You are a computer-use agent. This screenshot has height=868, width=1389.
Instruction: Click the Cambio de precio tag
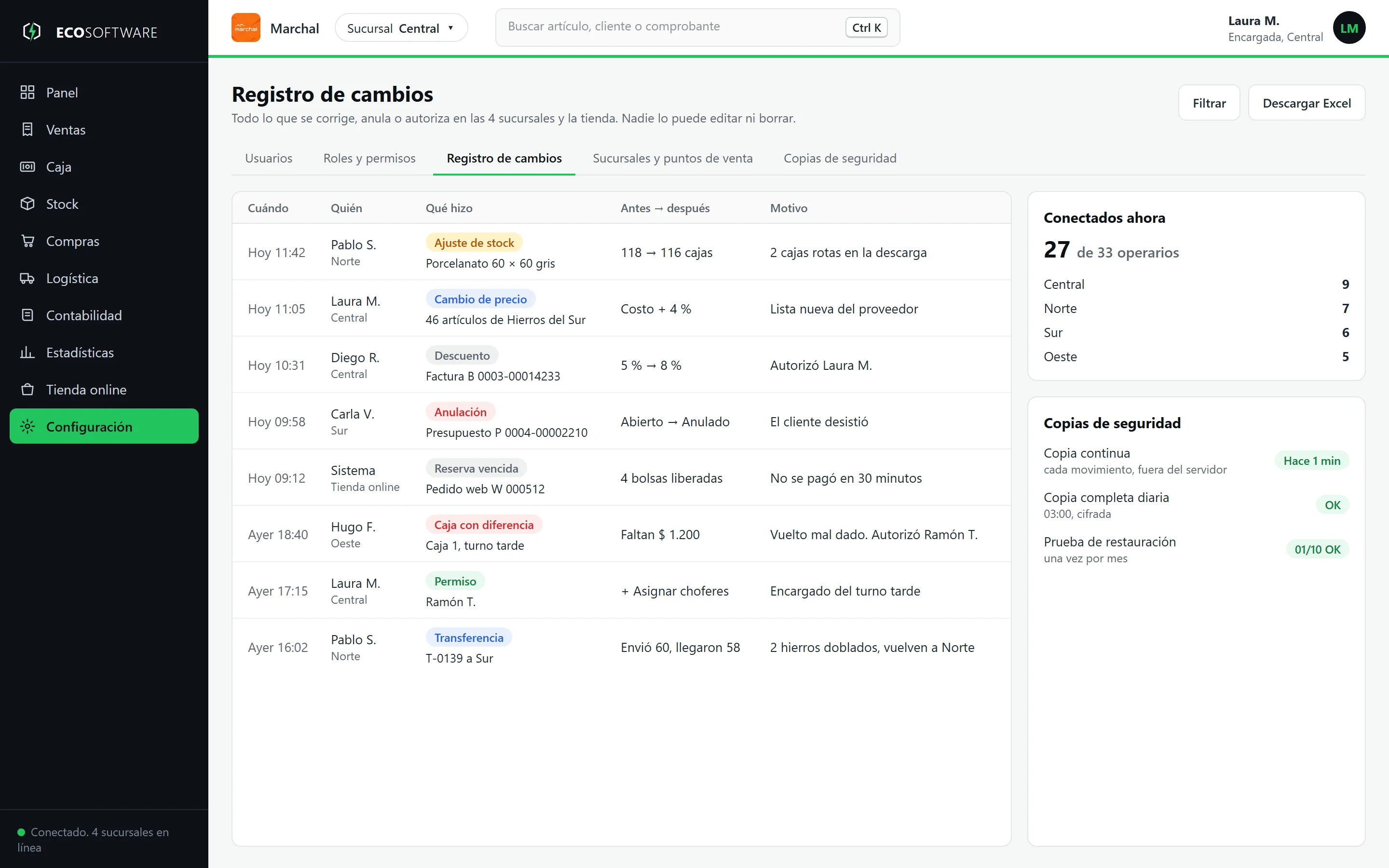(480, 298)
